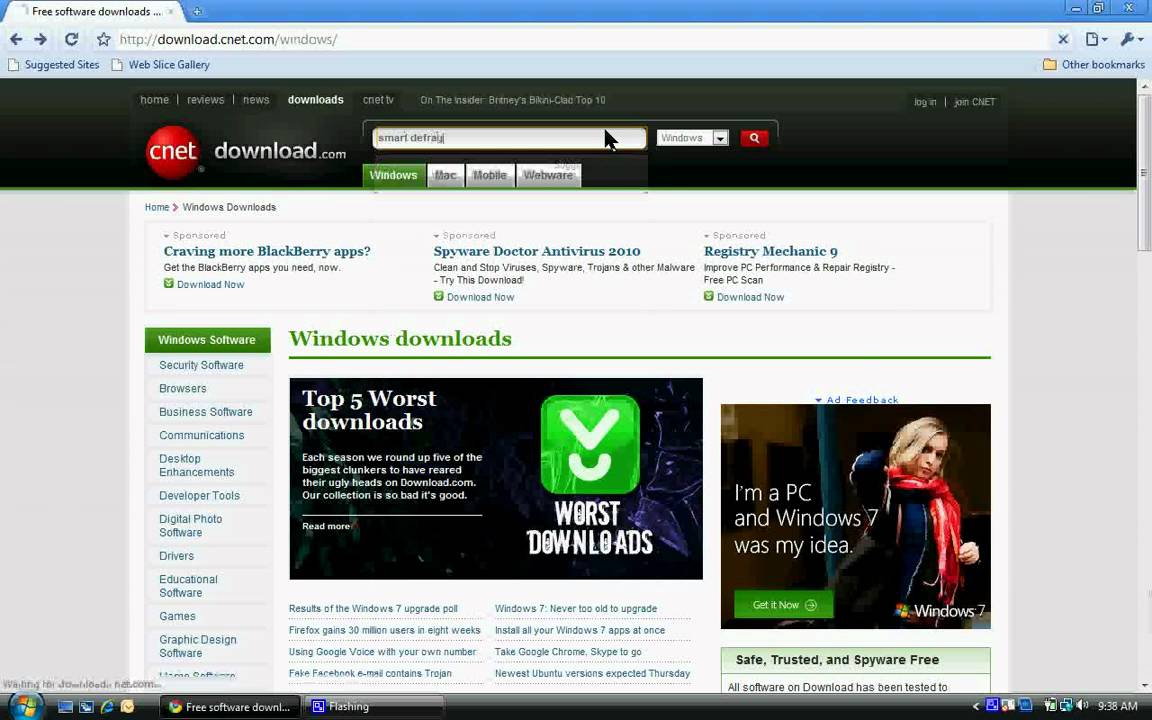Open the wrench tools menu

tap(1131, 39)
